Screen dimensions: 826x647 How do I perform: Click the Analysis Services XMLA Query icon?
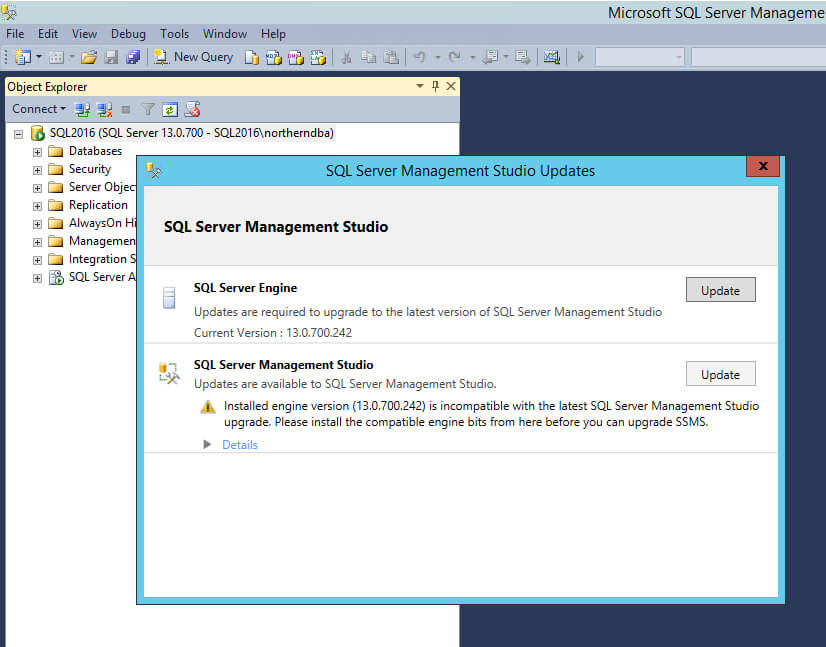[x=318, y=57]
